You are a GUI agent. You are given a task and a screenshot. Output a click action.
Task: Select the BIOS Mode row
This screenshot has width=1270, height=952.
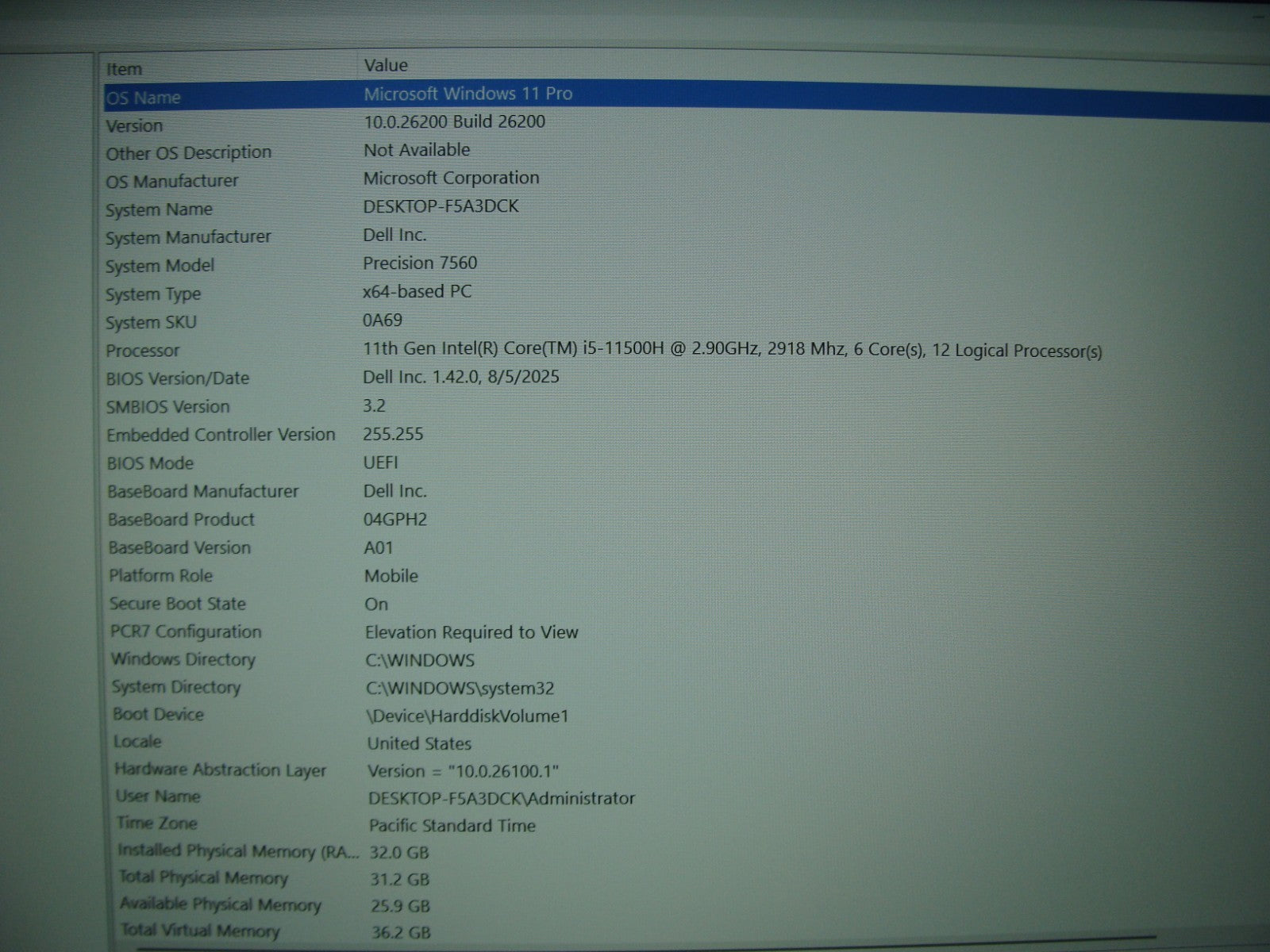tap(151, 463)
